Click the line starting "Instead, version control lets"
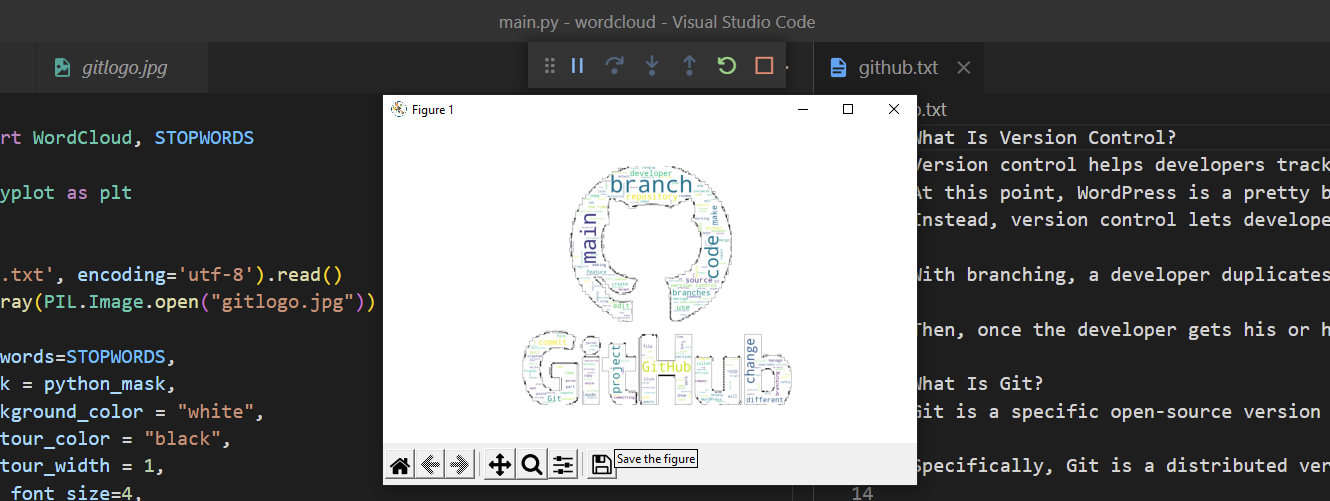 point(1122,219)
